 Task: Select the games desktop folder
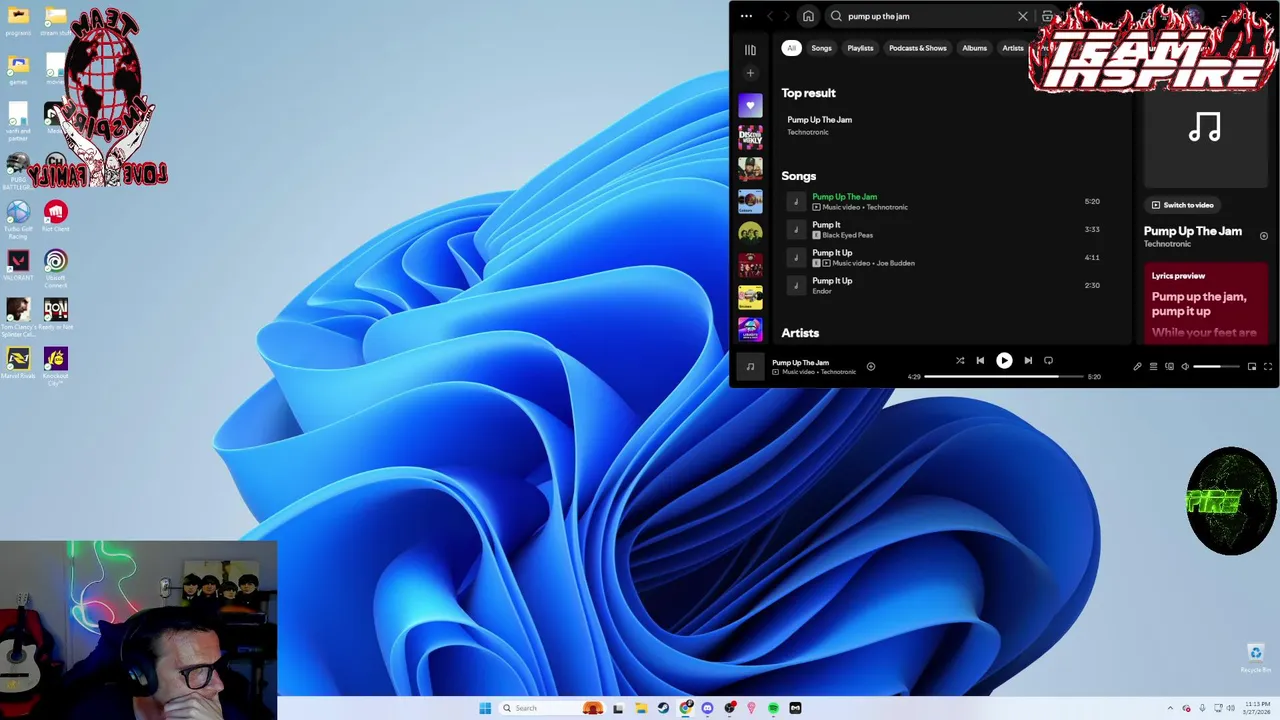click(x=18, y=69)
